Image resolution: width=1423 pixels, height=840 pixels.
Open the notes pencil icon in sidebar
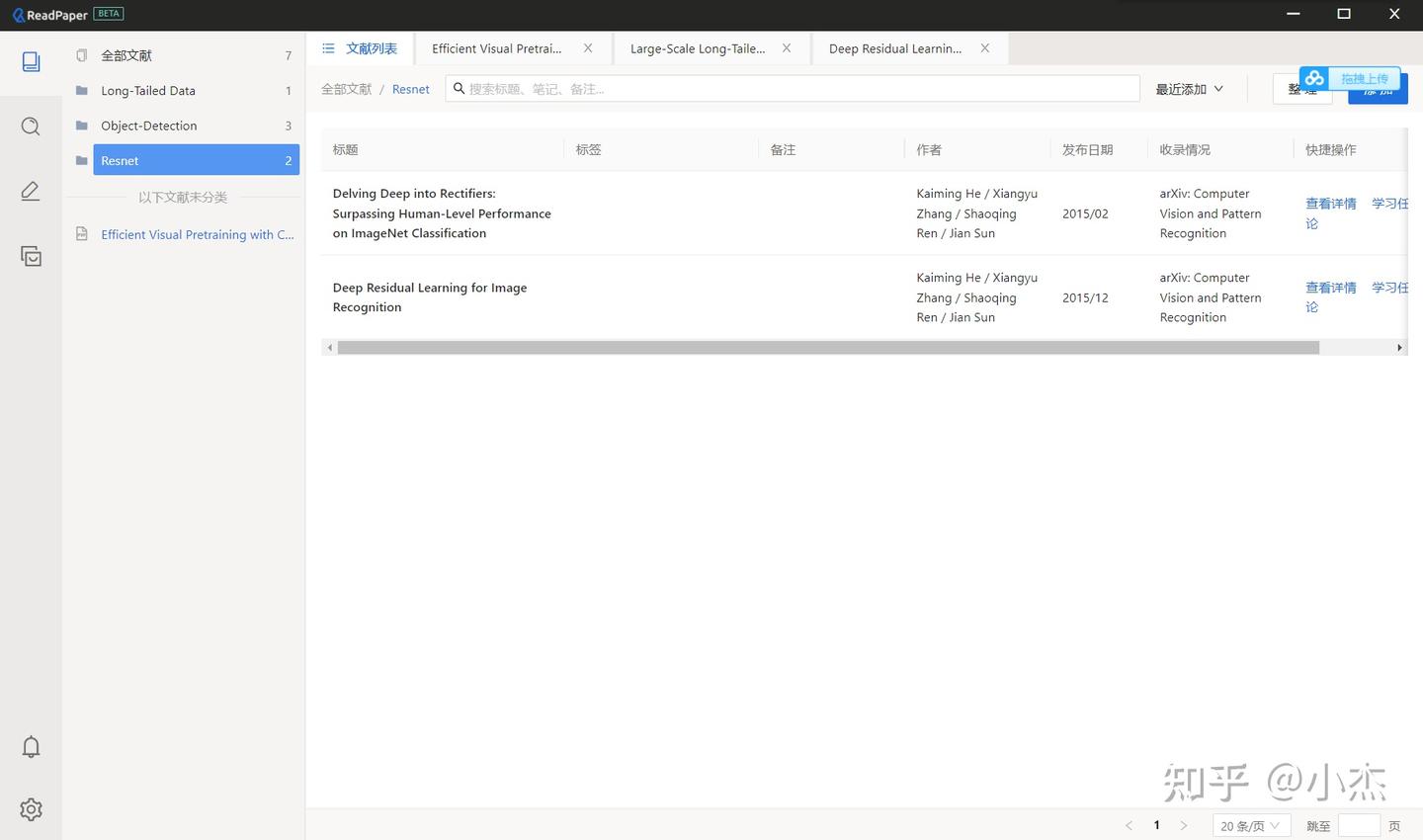(x=31, y=191)
